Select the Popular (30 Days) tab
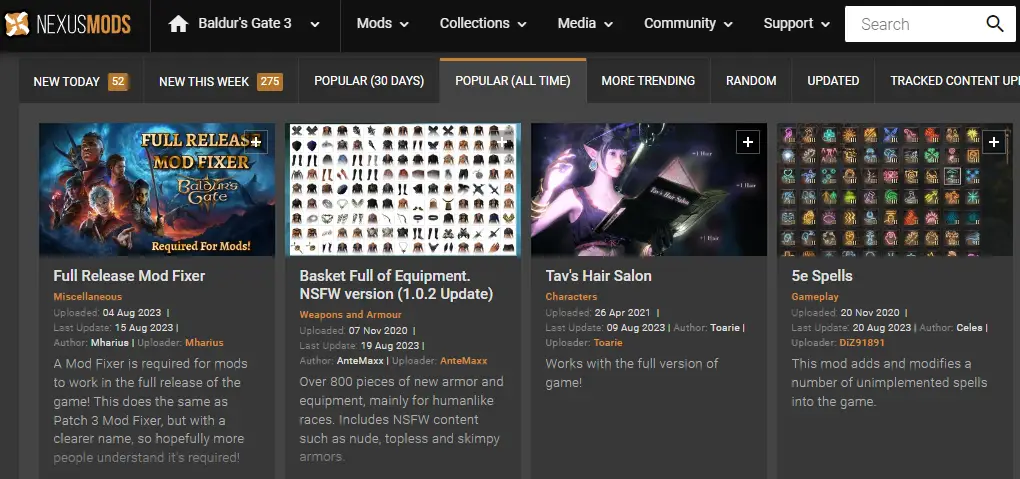Screen dimensions: 1020x479 tap(369, 81)
